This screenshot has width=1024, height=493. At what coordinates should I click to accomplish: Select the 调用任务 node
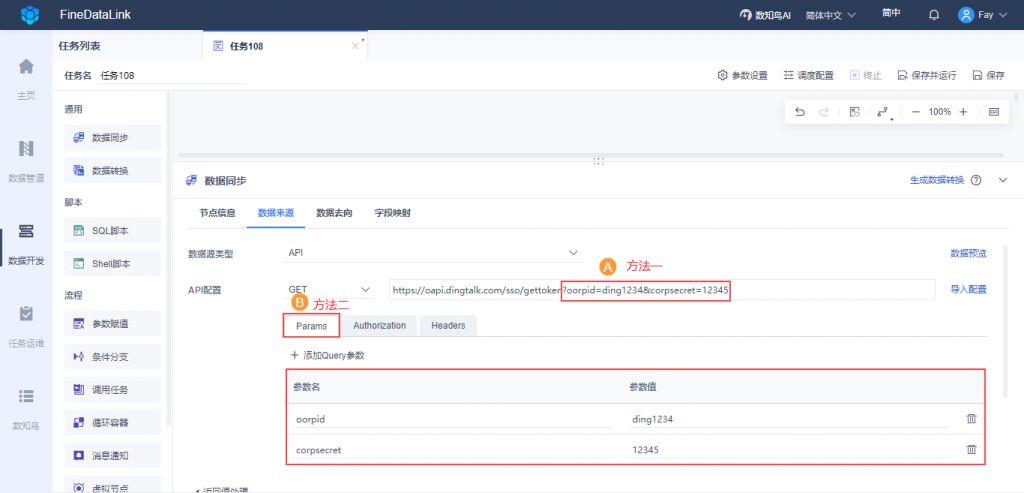tap(112, 390)
